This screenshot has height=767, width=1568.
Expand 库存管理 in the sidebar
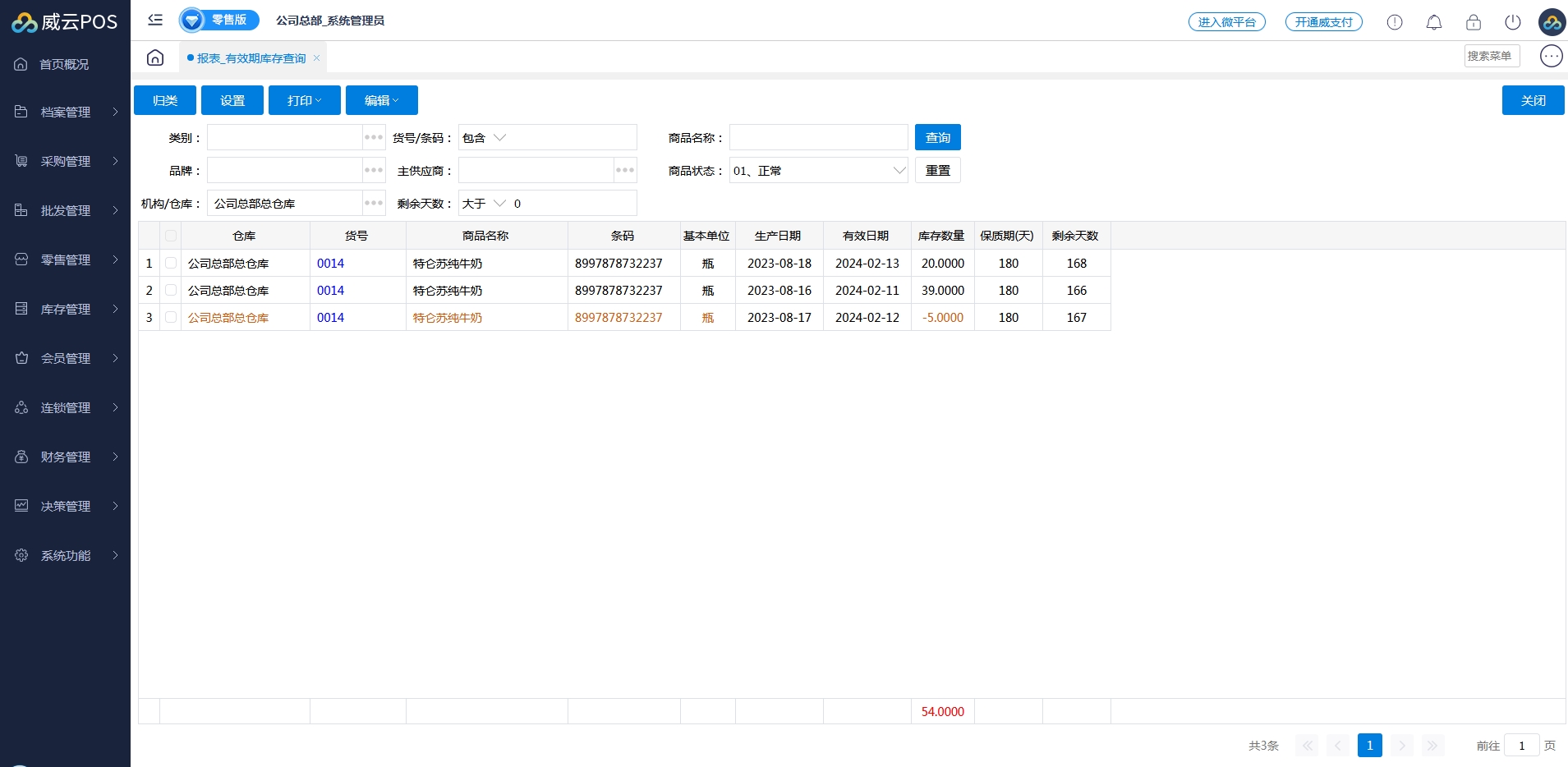point(66,309)
